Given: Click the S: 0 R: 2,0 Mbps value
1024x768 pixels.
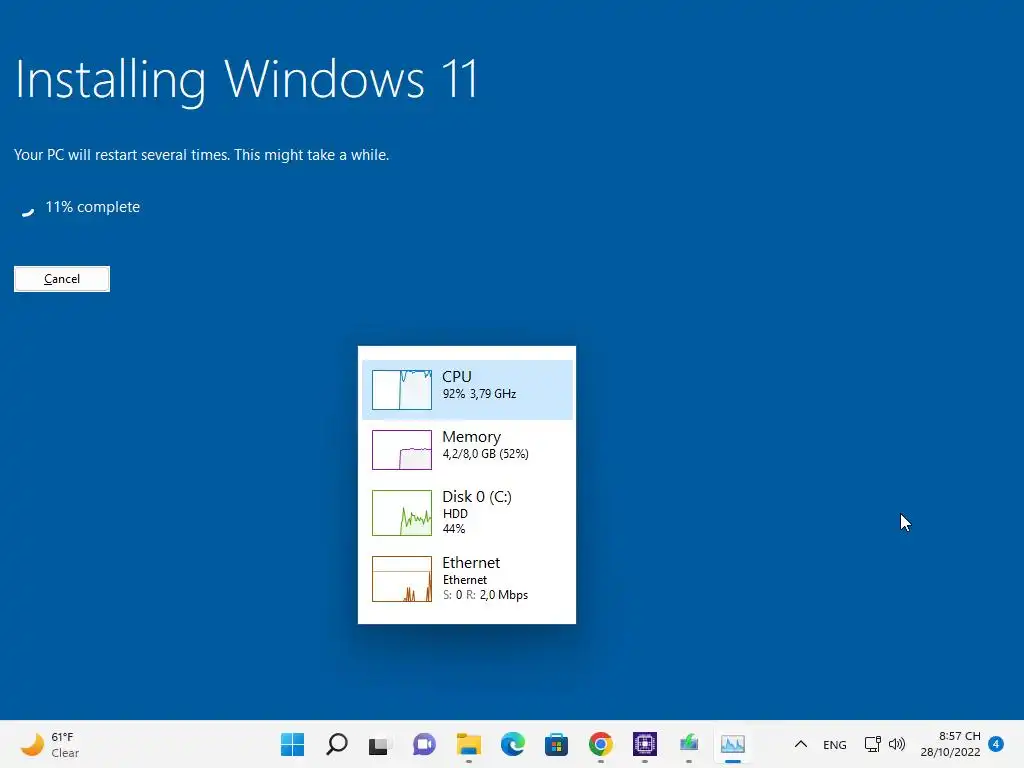Looking at the screenshot, I should coord(485,595).
